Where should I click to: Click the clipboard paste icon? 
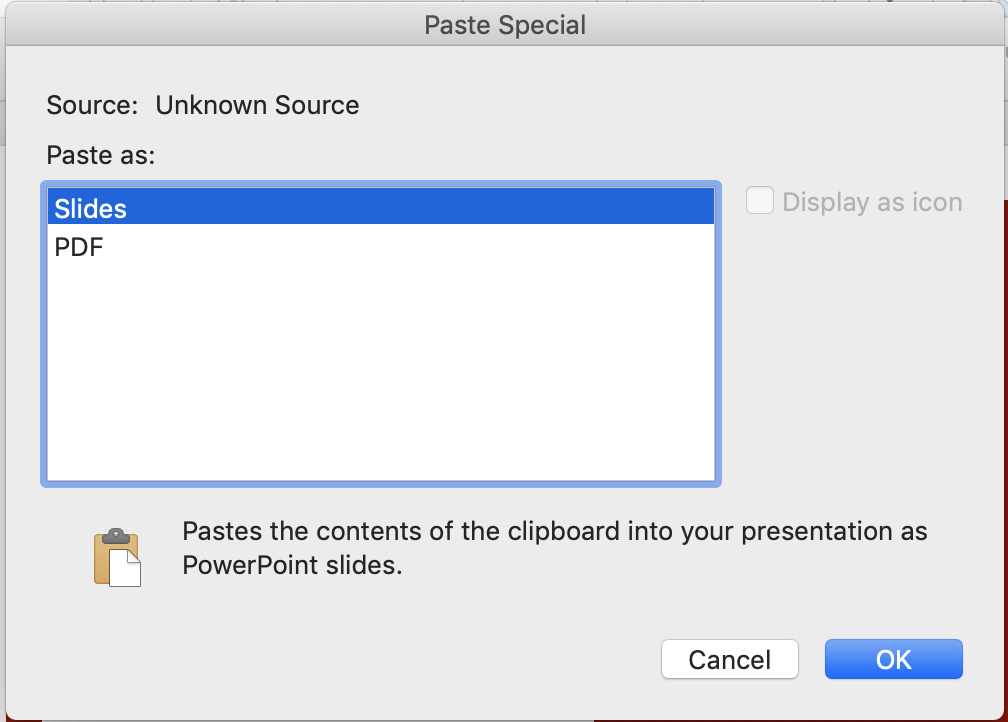click(116, 558)
